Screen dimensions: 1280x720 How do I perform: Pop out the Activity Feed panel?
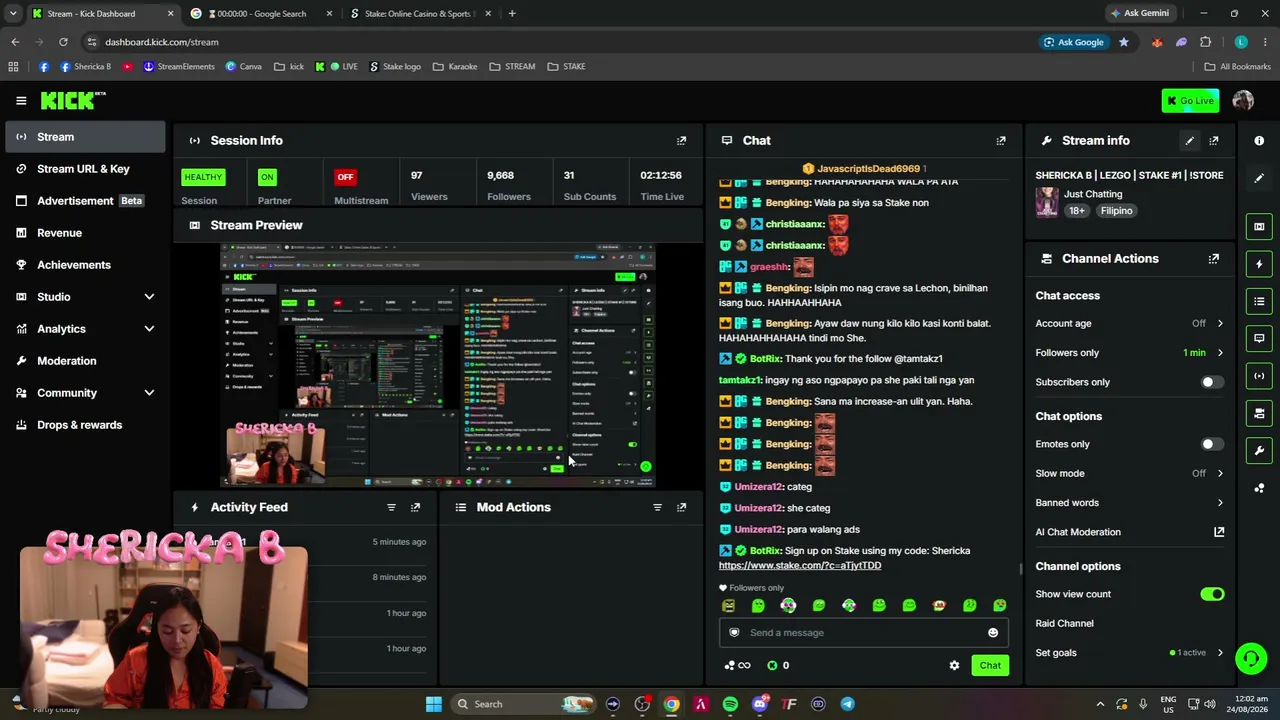coord(416,507)
